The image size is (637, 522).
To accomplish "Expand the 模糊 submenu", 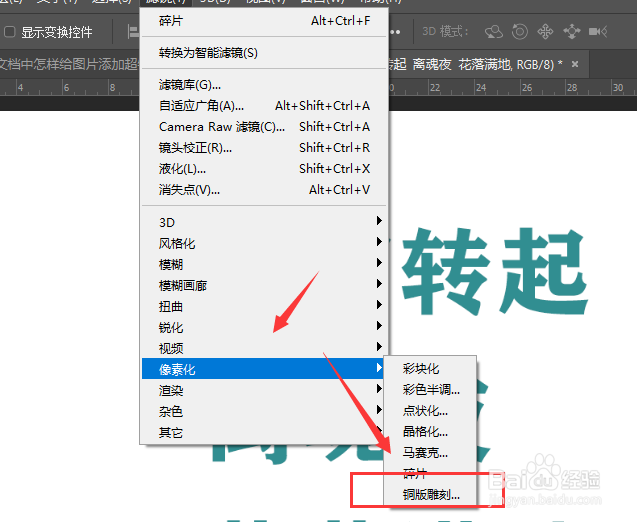I will coord(264,264).
